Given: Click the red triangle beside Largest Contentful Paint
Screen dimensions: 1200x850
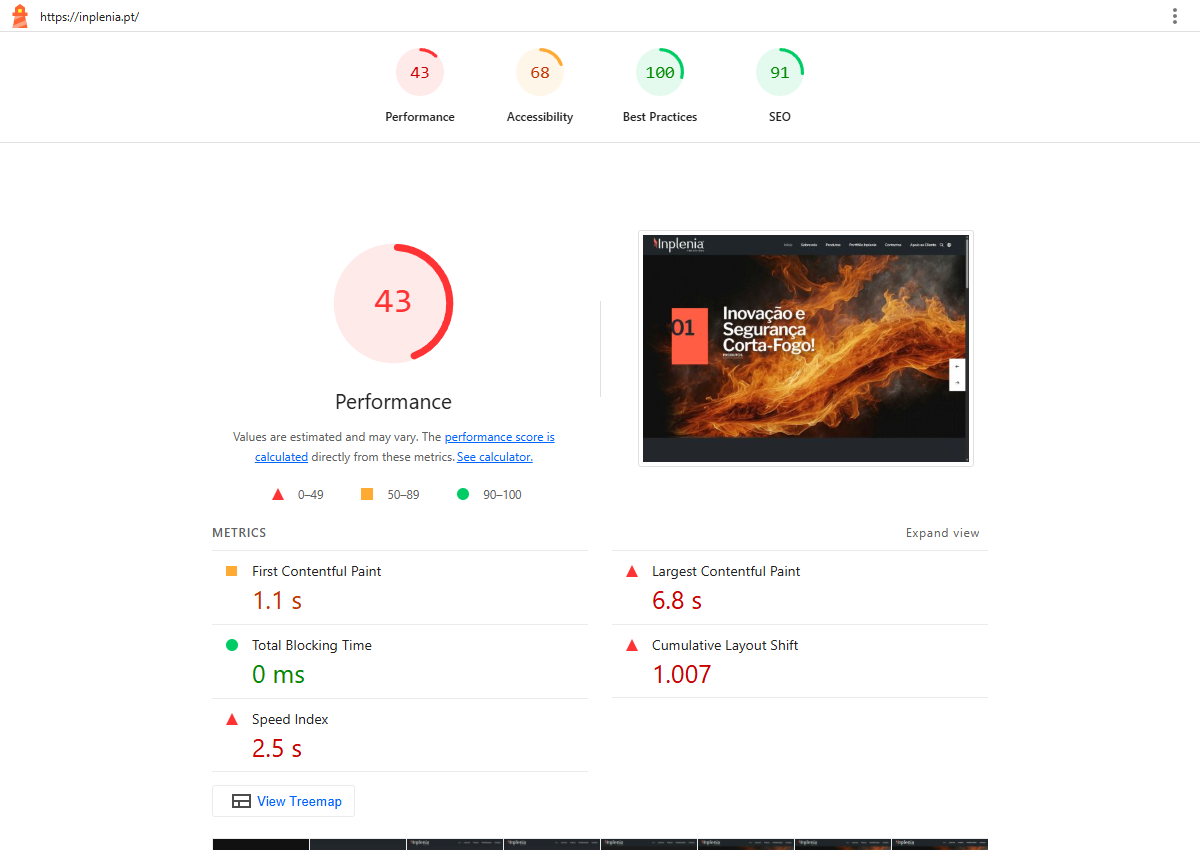Looking at the screenshot, I should point(632,571).
